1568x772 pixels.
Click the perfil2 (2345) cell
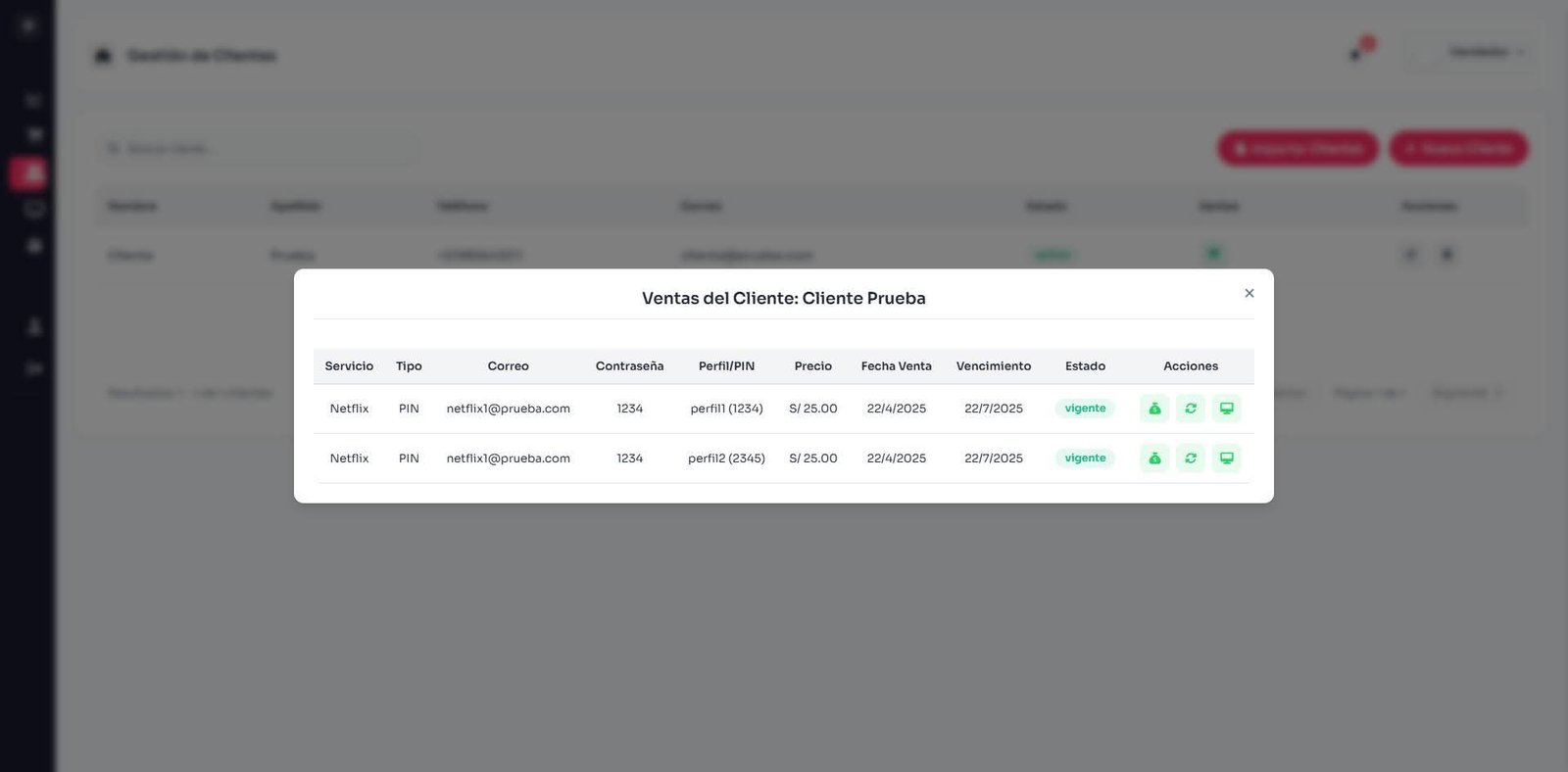point(726,458)
